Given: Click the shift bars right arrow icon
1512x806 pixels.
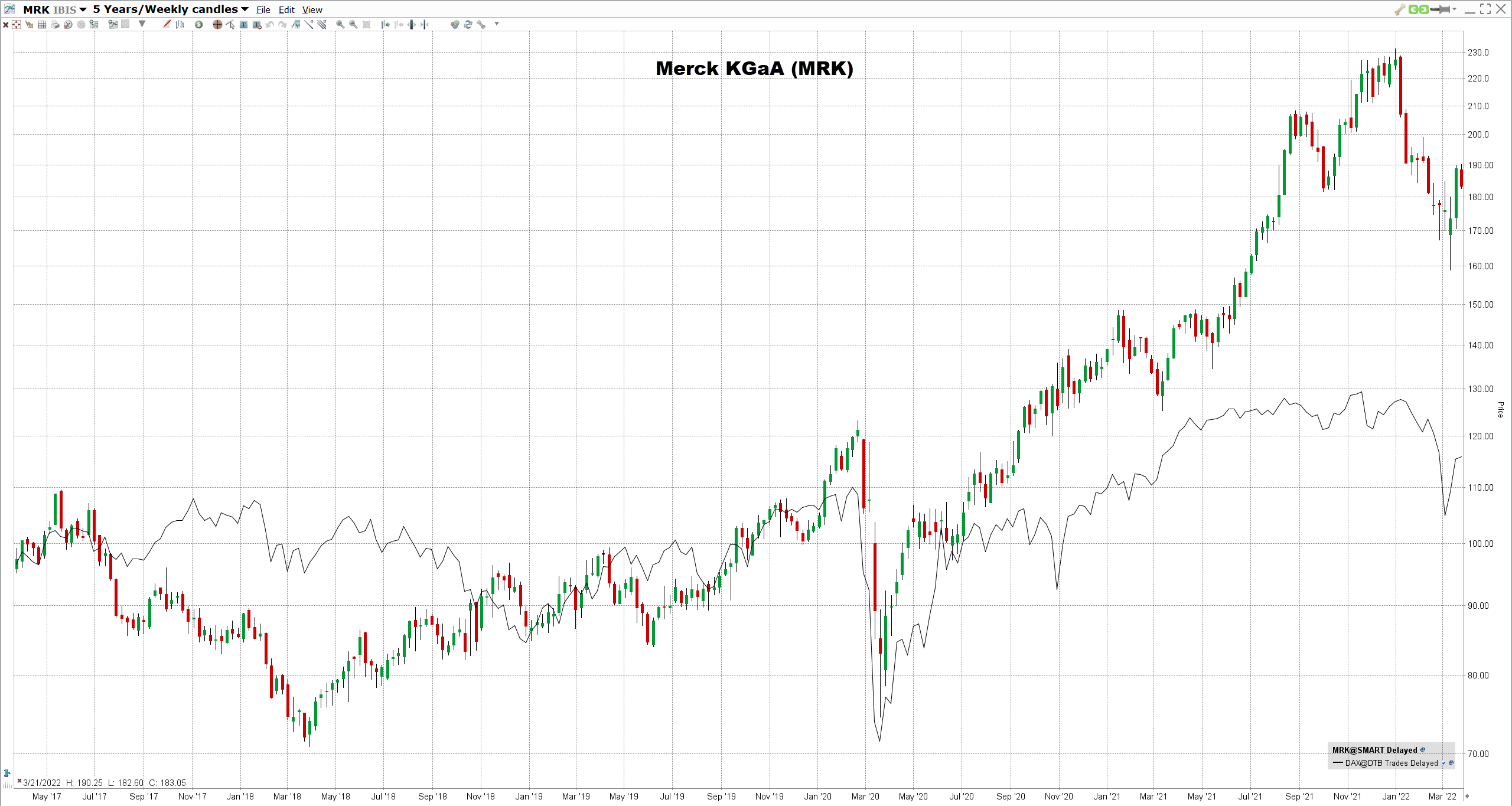Looking at the screenshot, I should [x=385, y=25].
